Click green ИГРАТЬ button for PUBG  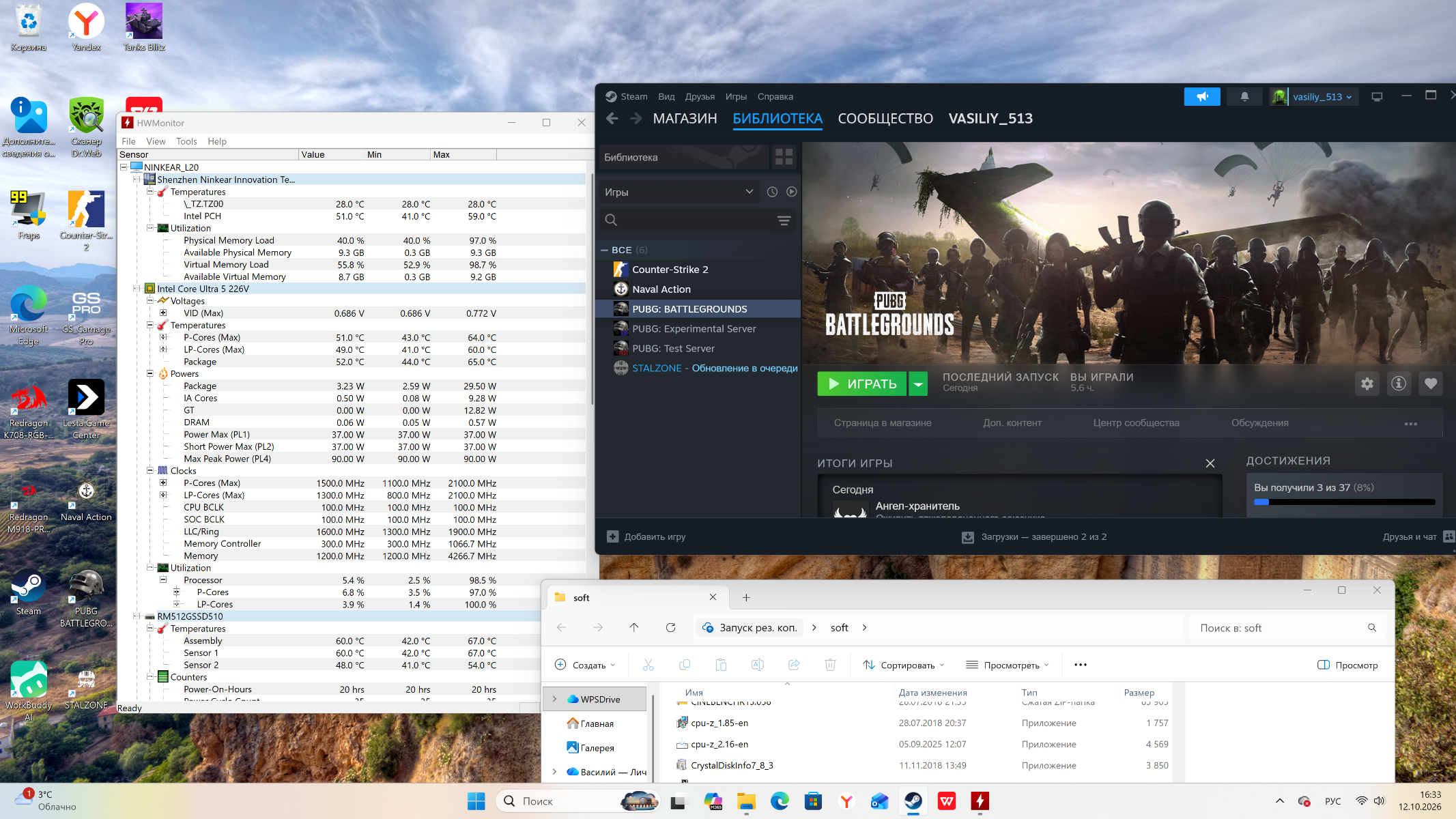(x=862, y=384)
